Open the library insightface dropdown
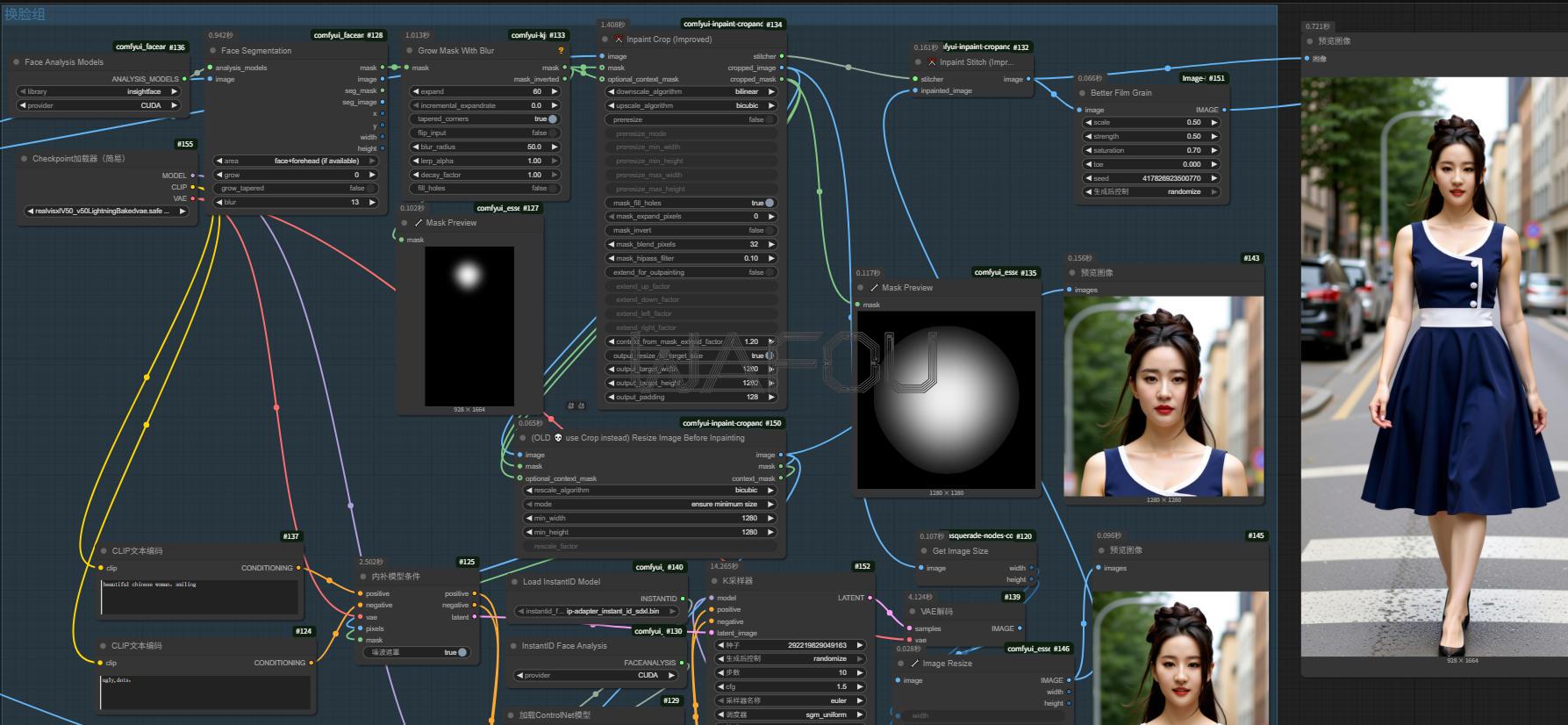Viewport: 1568px width, 725px height. tap(98, 91)
